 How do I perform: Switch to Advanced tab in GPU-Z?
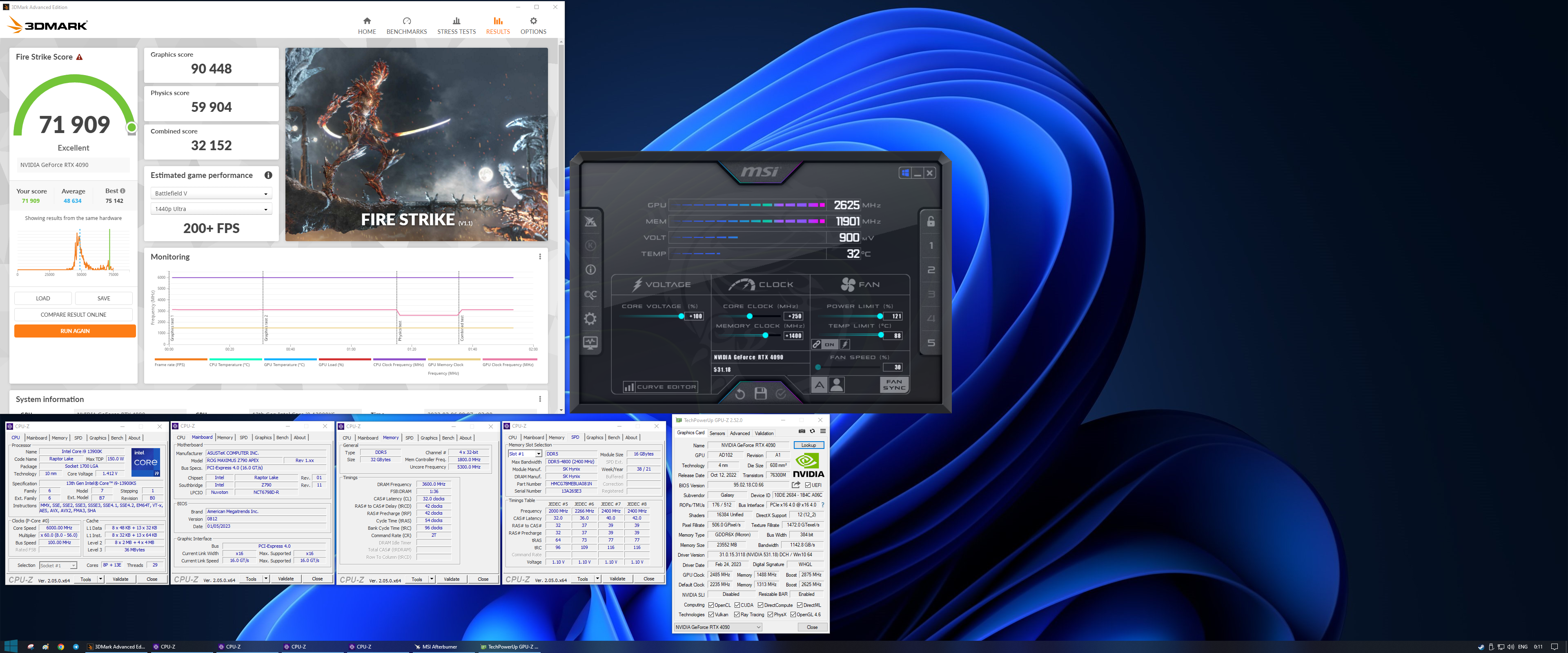tap(739, 433)
